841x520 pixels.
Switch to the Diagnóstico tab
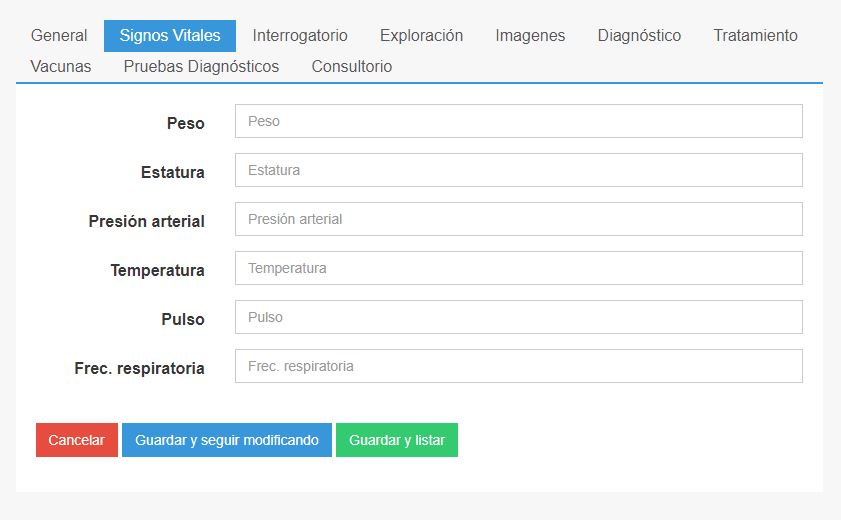(x=639, y=35)
